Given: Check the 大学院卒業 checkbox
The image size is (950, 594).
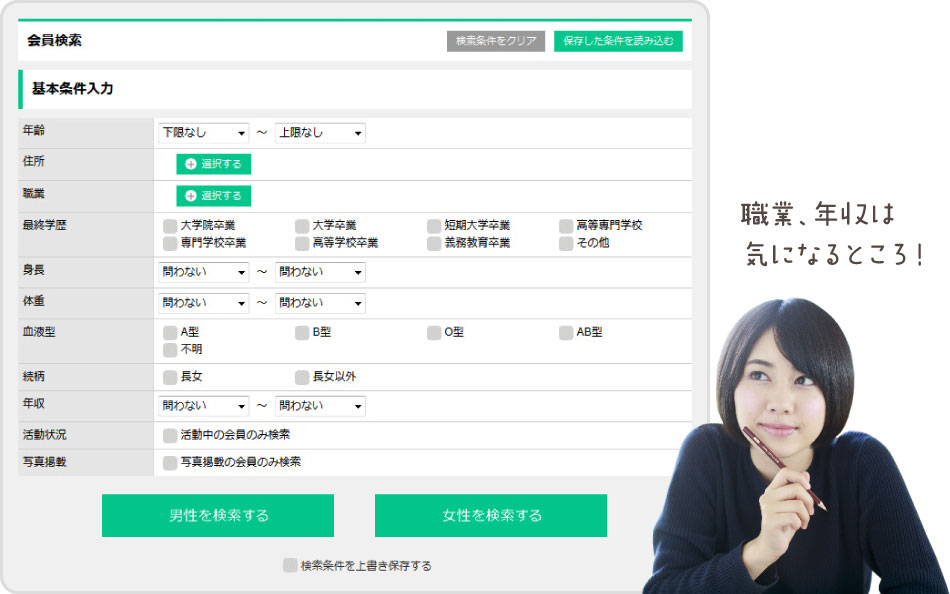Looking at the screenshot, I should coord(170,226).
